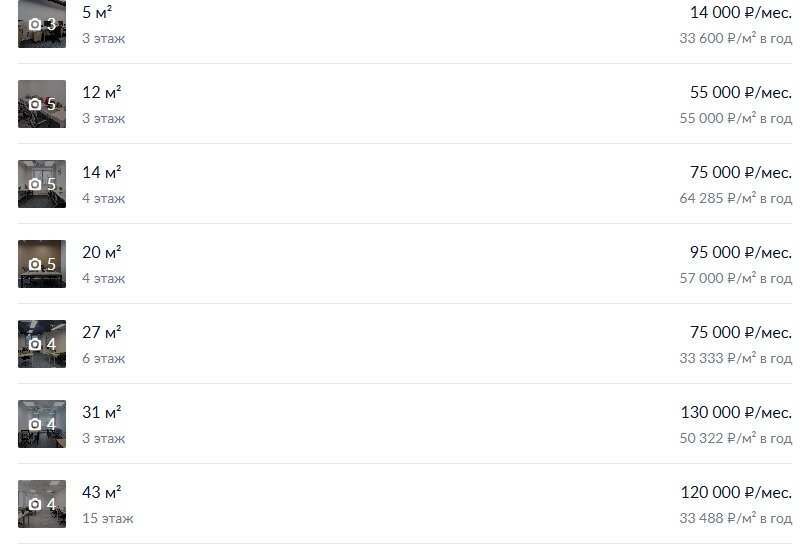Open the 12 m² office listing
Viewport: 810px width, 551px height.
tap(101, 93)
